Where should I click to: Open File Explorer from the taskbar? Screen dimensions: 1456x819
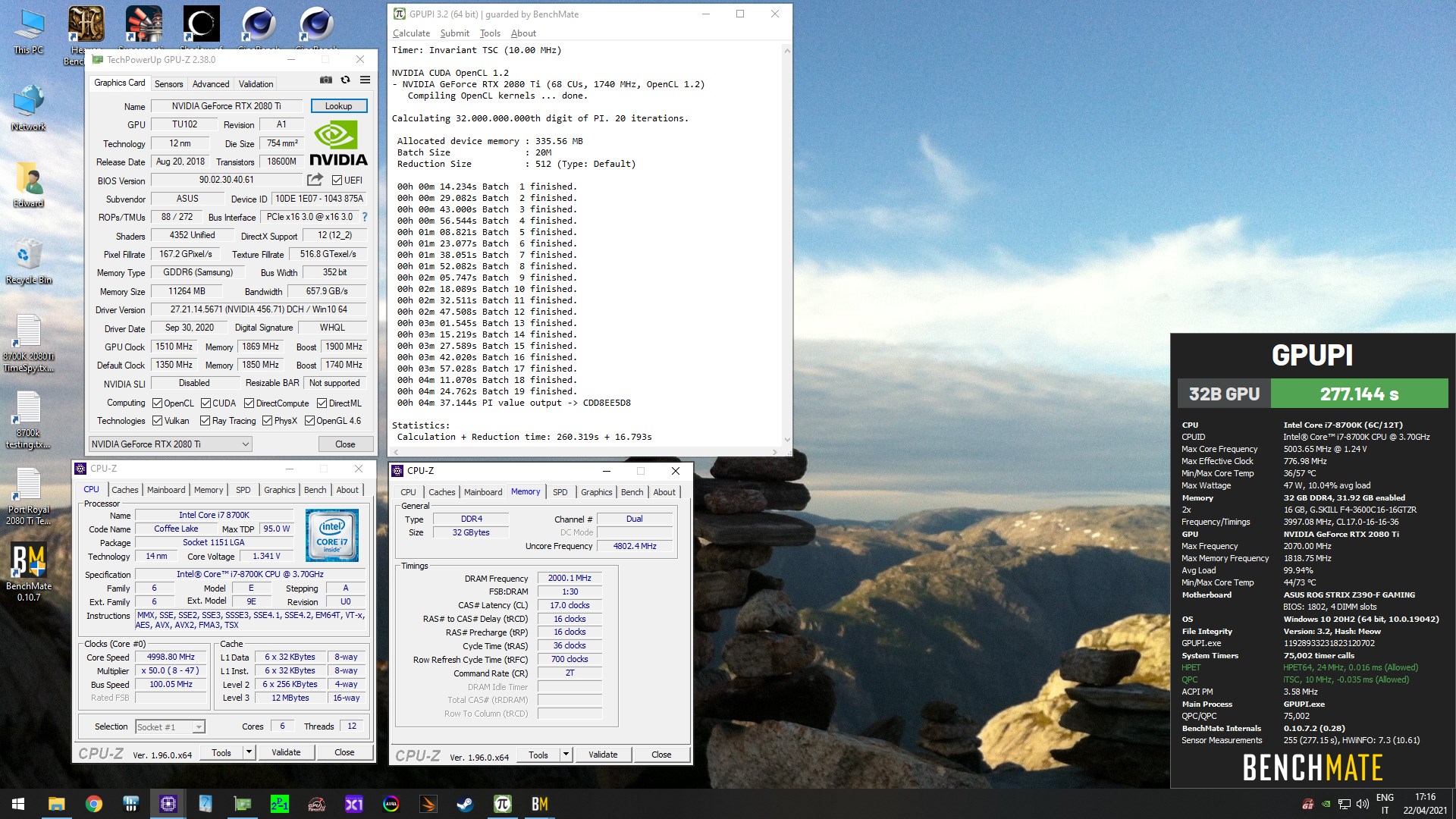(x=56, y=804)
